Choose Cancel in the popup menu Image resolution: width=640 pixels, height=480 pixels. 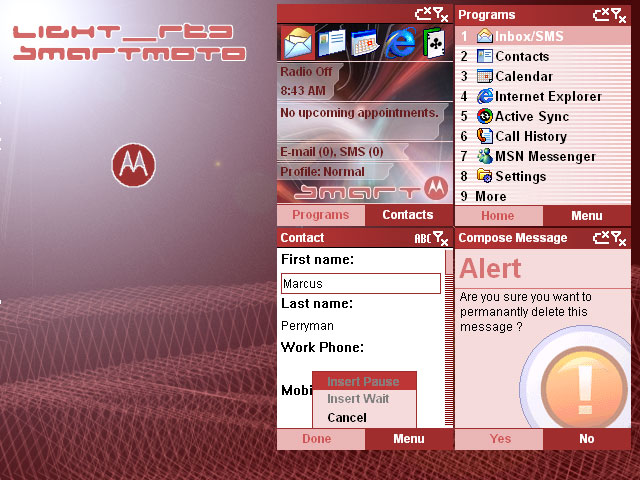pyautogui.click(x=363, y=418)
